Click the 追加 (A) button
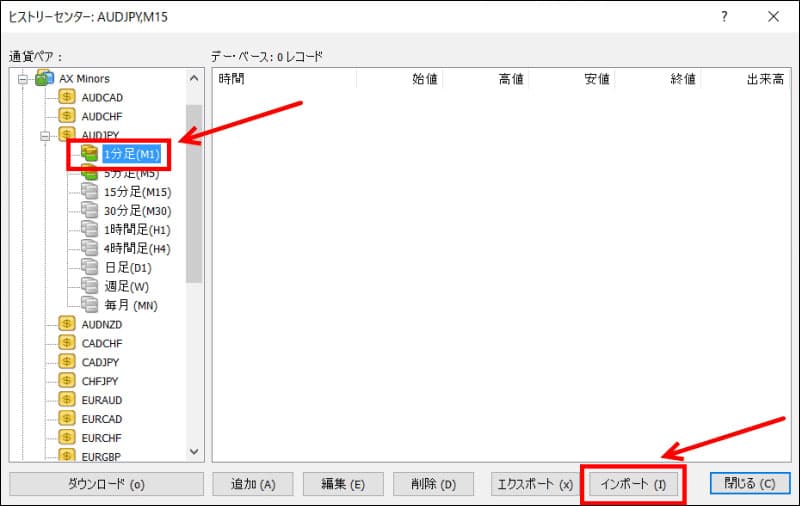 253,484
